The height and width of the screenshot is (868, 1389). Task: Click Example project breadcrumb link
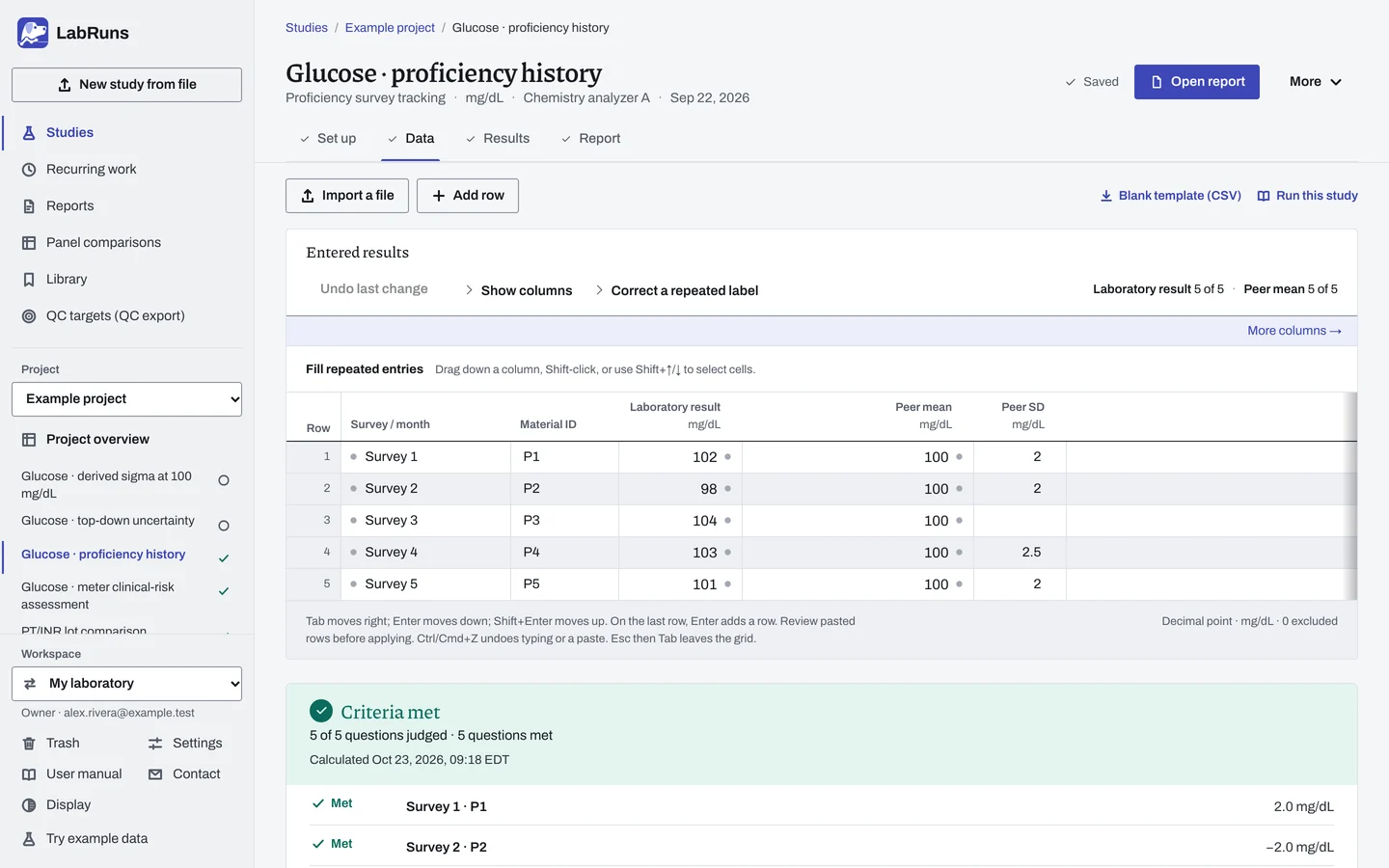pos(390,28)
